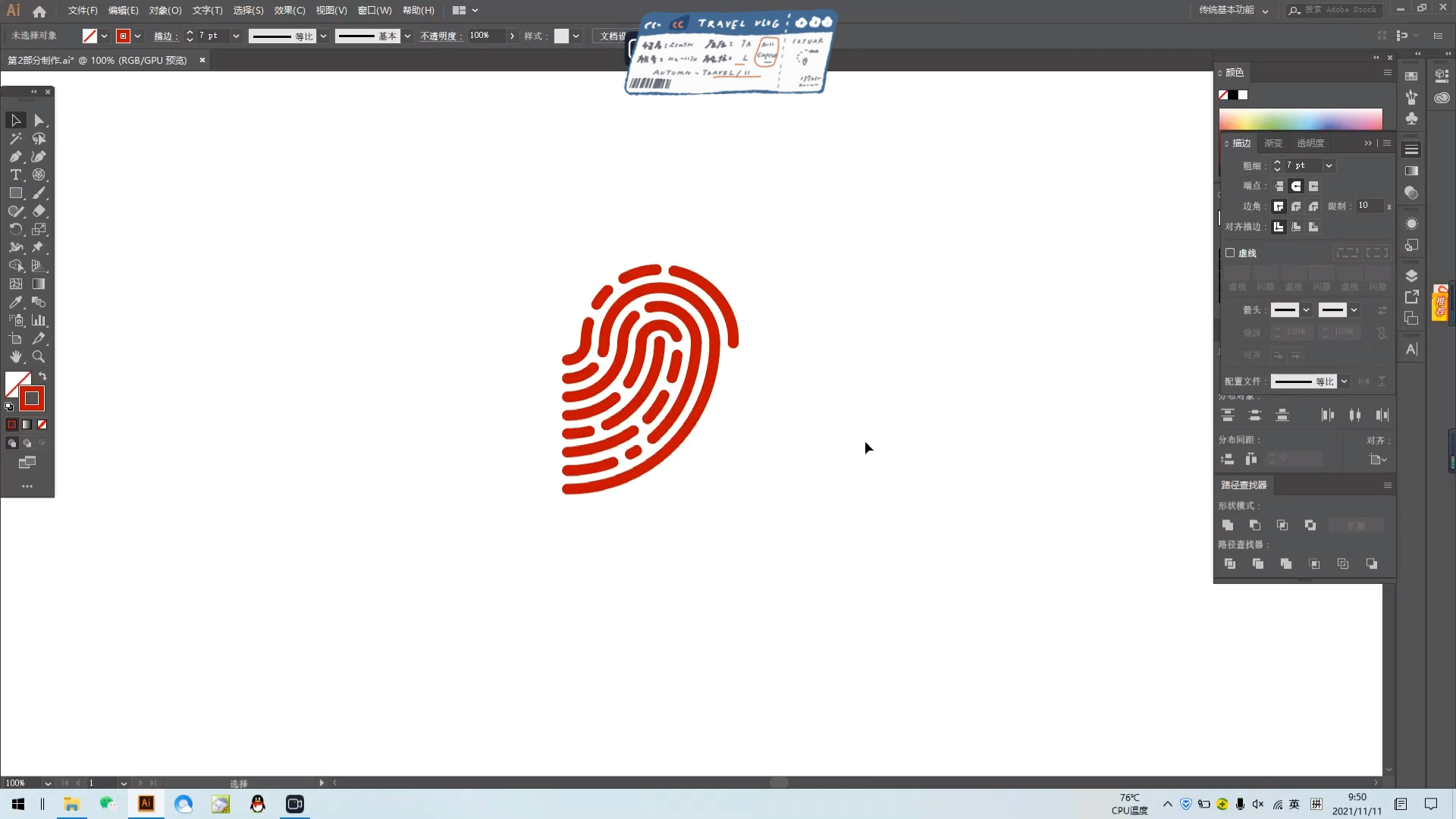Select the Pen tool
This screenshot has width=1456, height=819.
pyautogui.click(x=16, y=156)
